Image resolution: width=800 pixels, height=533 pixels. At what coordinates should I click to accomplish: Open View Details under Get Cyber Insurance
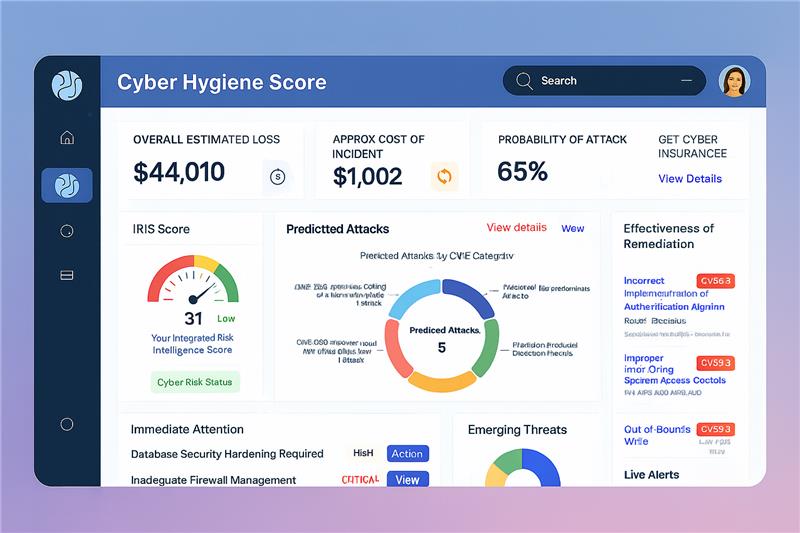[689, 179]
